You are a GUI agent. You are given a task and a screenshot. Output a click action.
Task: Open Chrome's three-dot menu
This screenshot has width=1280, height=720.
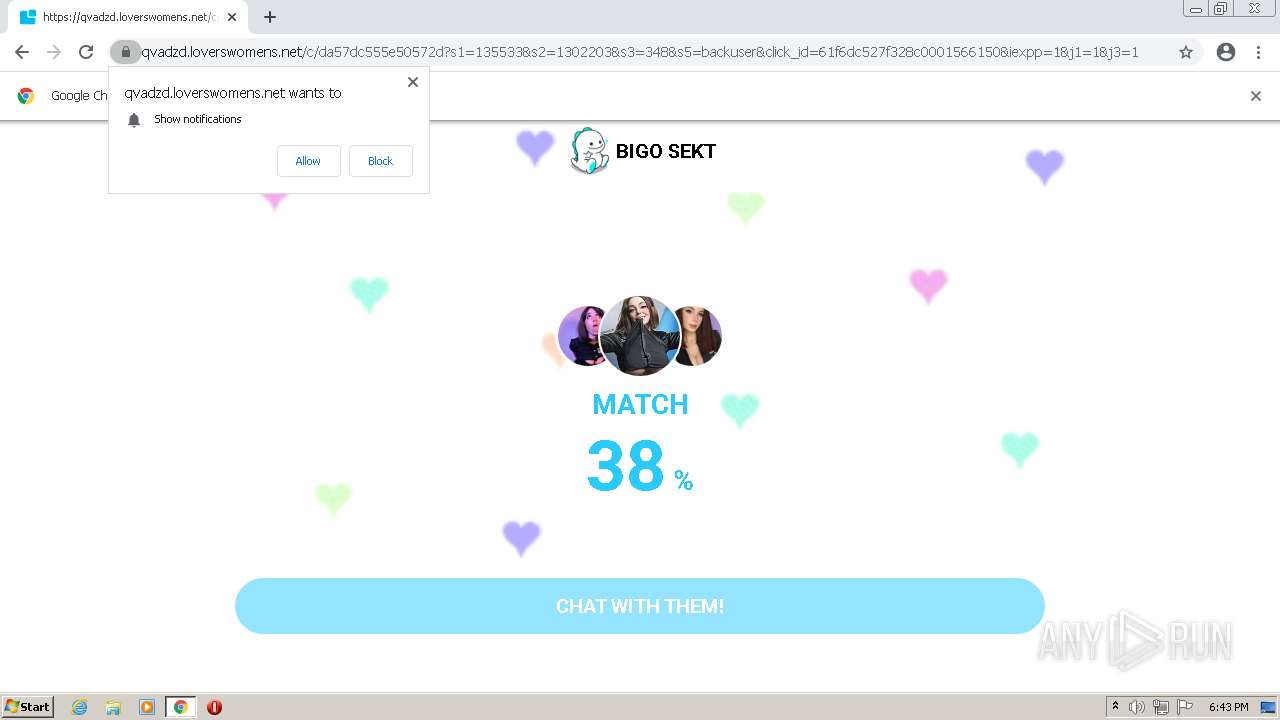point(1259,52)
